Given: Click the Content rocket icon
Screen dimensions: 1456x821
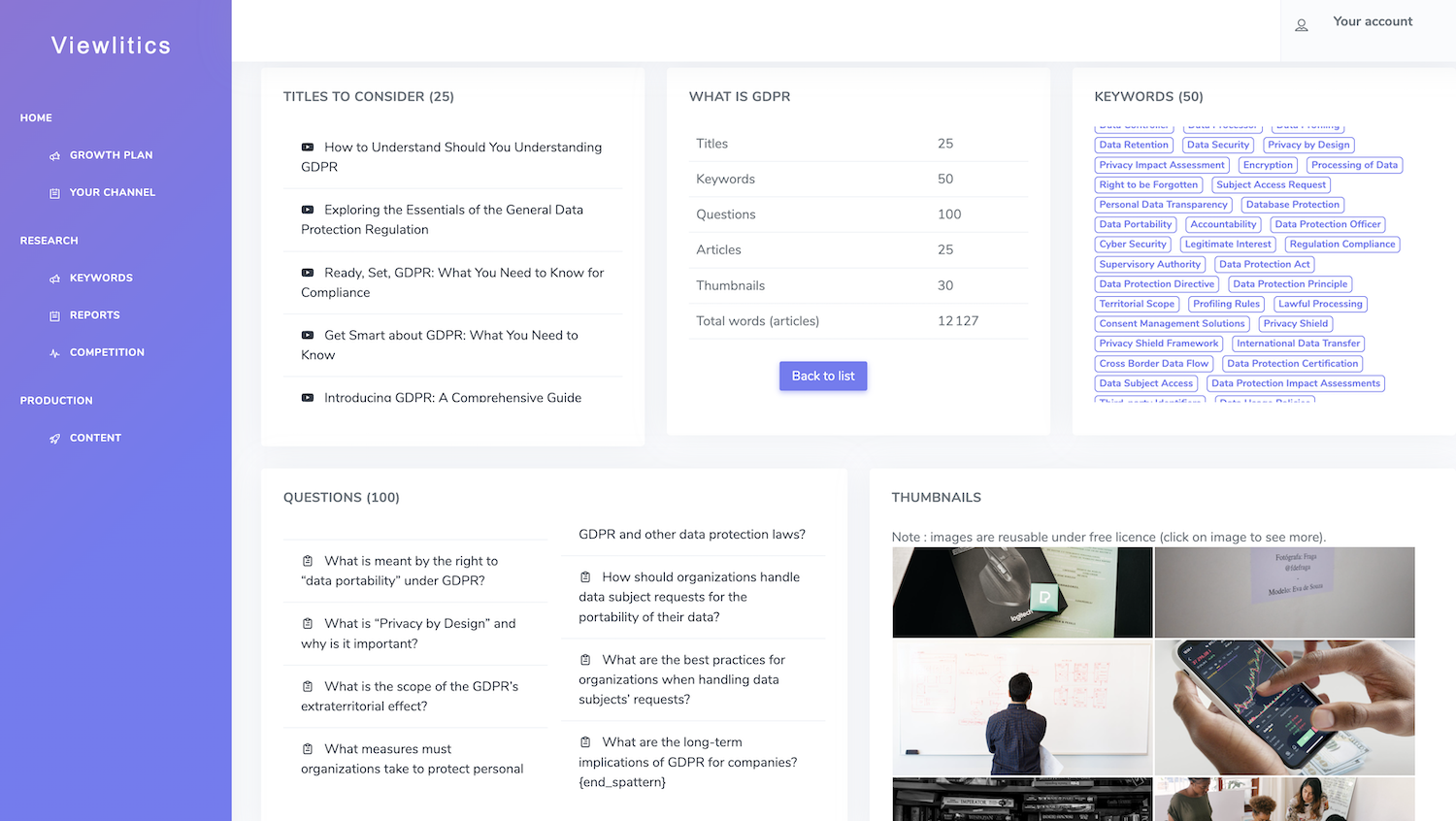Looking at the screenshot, I should (55, 439).
